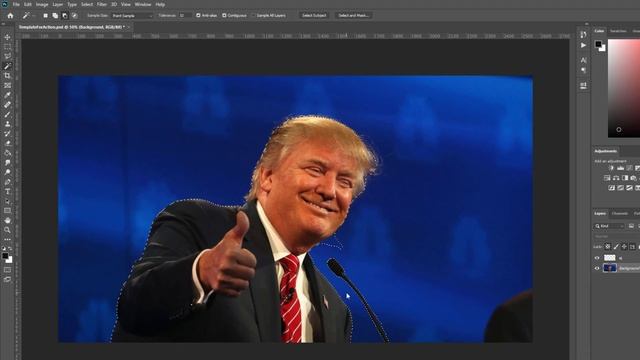Click the Subtract from selection mode icon
This screenshot has height=360, width=640.
[65, 16]
